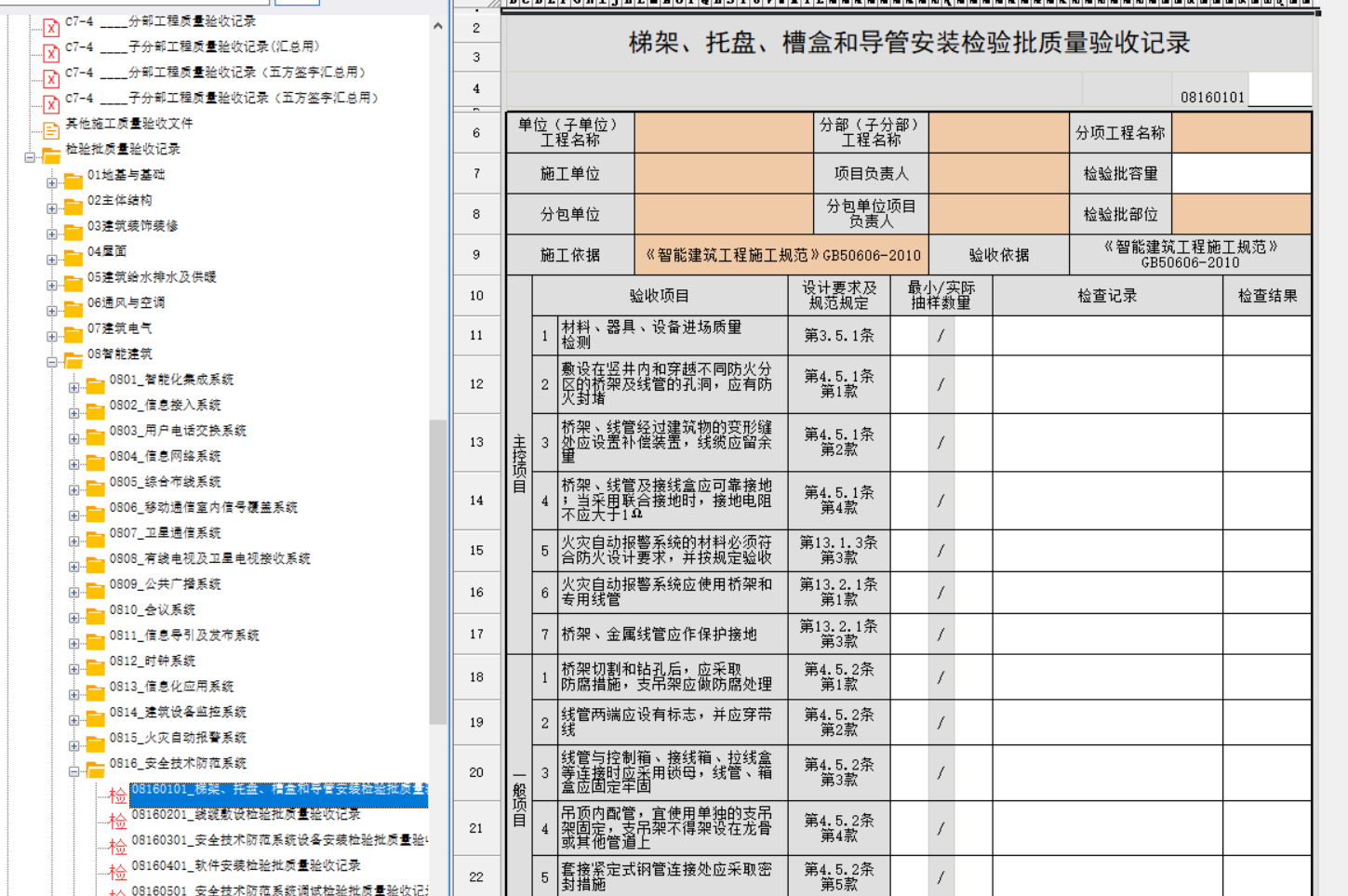Click the 第3.5.1条 cell
Viewport: 1348px width, 896px height.
[x=839, y=335]
